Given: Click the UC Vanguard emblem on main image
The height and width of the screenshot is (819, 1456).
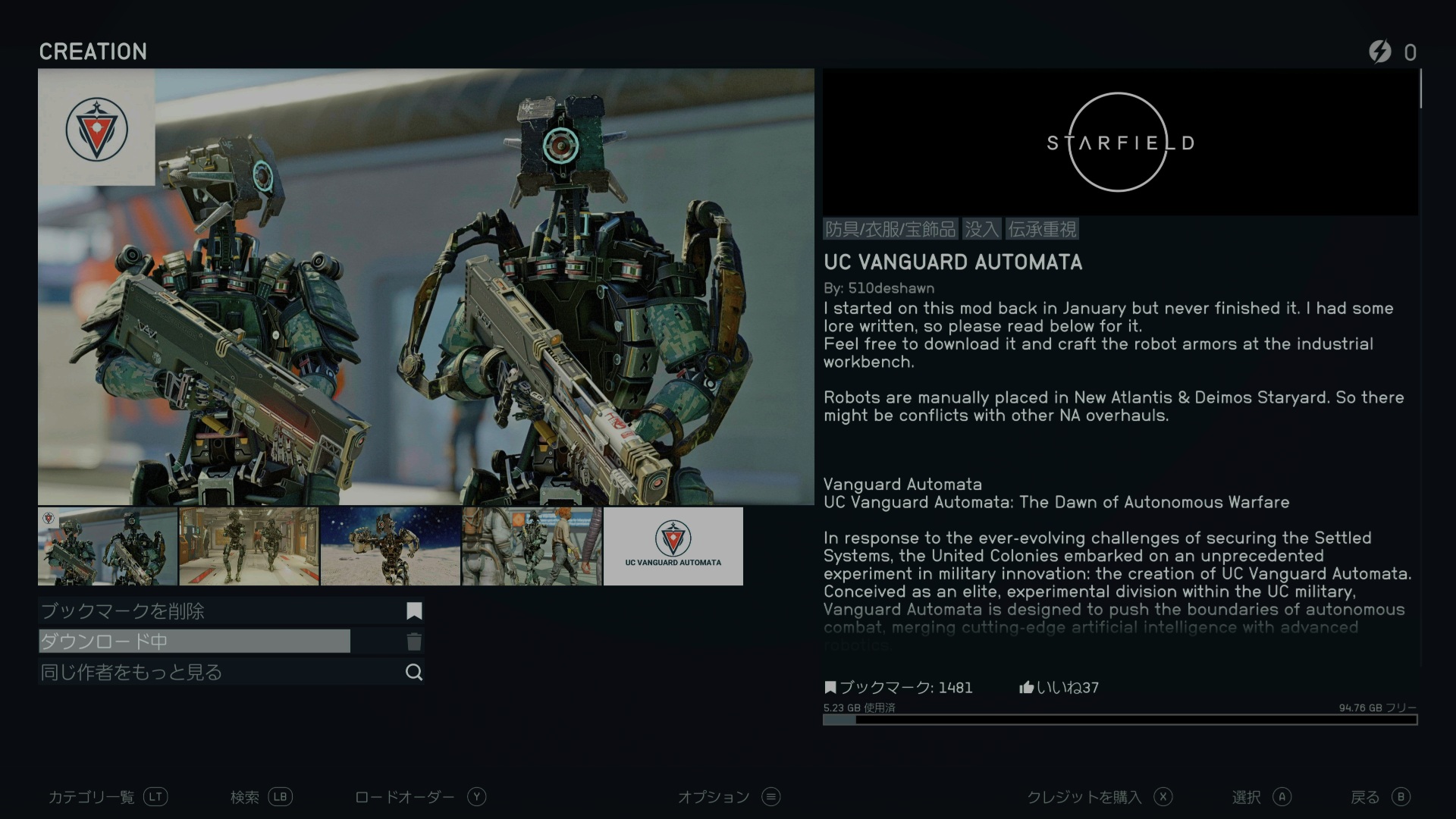Looking at the screenshot, I should click(96, 129).
